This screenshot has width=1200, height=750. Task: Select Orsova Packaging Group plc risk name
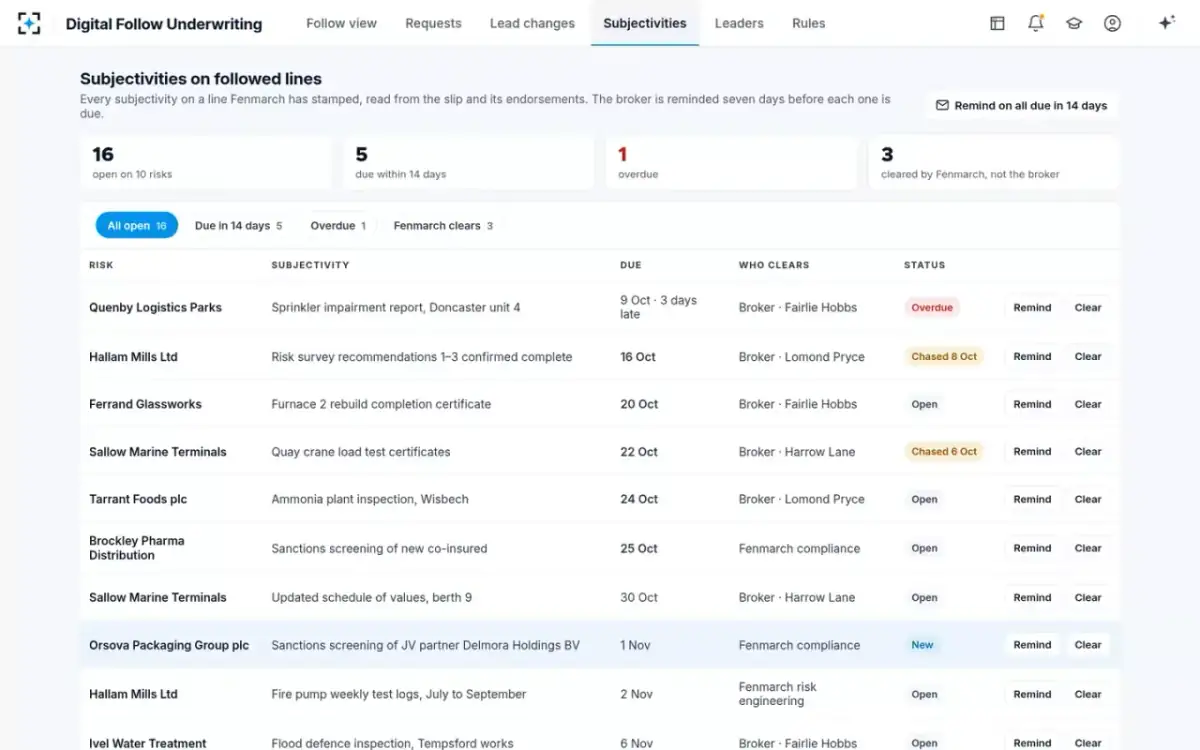click(169, 646)
